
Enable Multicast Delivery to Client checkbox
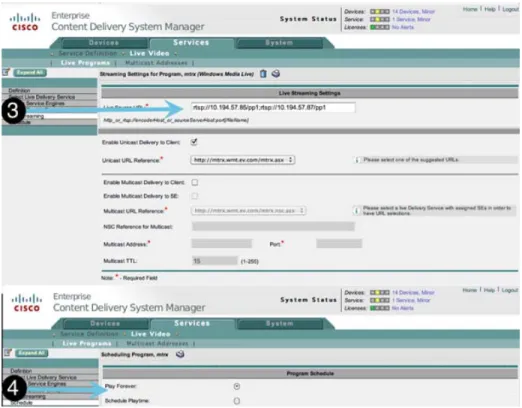tap(195, 182)
